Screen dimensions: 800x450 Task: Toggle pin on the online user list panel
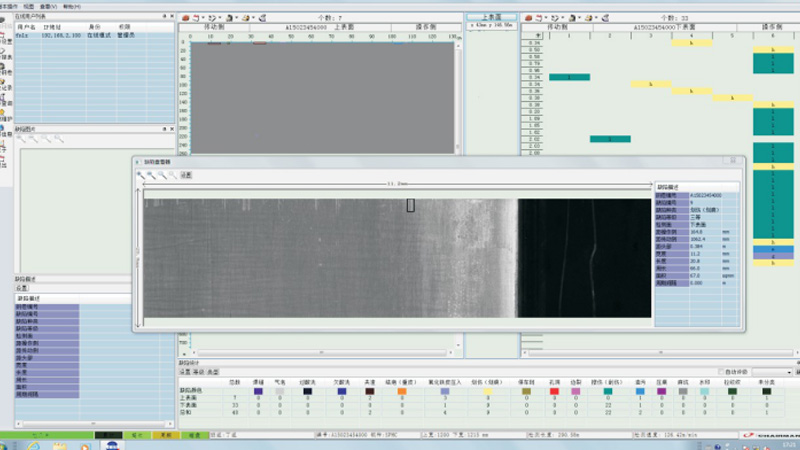pos(164,18)
